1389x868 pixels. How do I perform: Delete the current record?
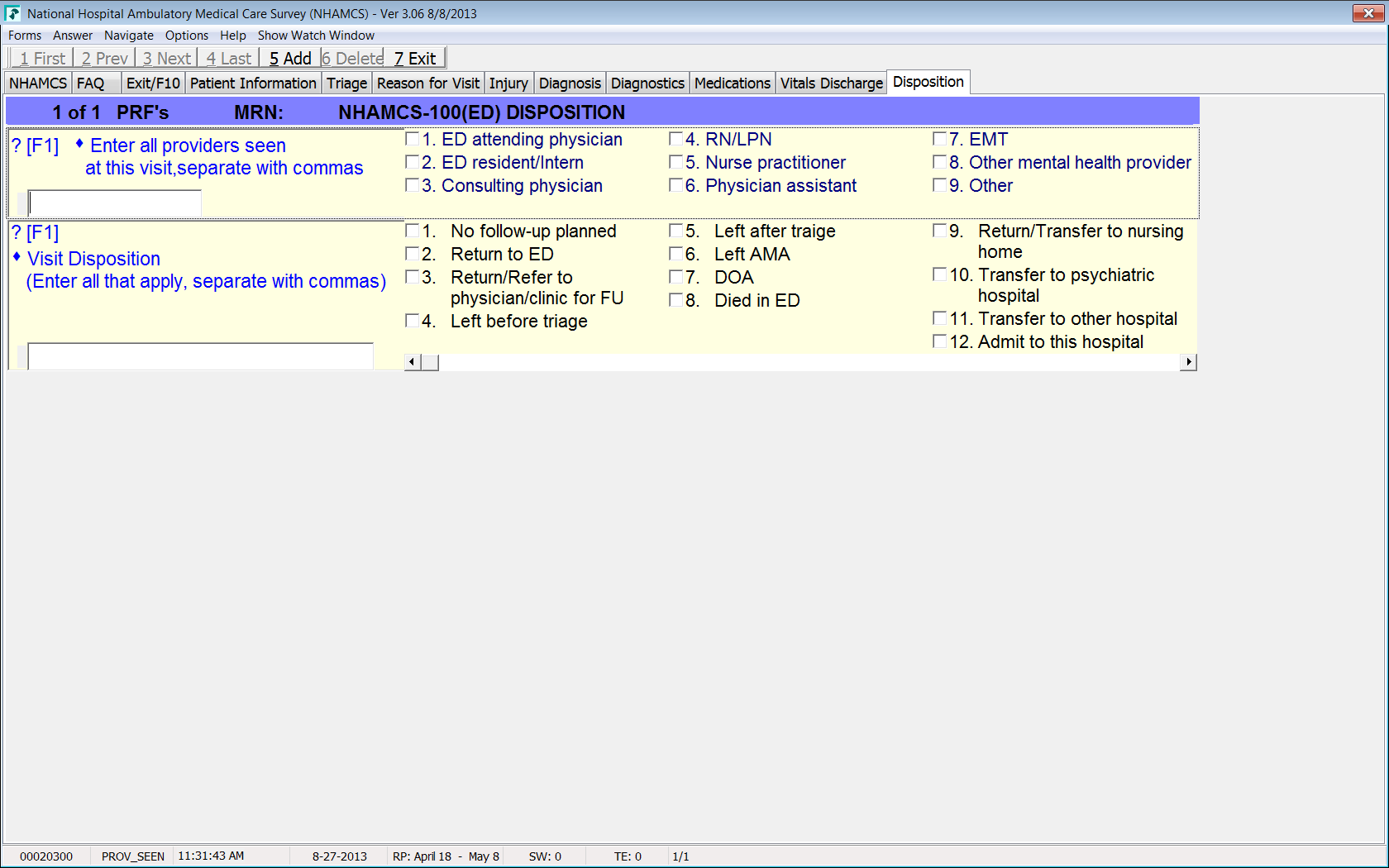coord(353,59)
